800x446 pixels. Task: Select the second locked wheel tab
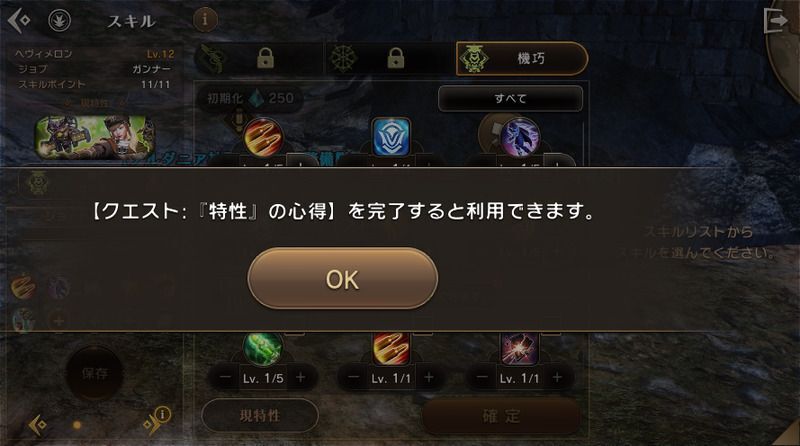[x=389, y=58]
